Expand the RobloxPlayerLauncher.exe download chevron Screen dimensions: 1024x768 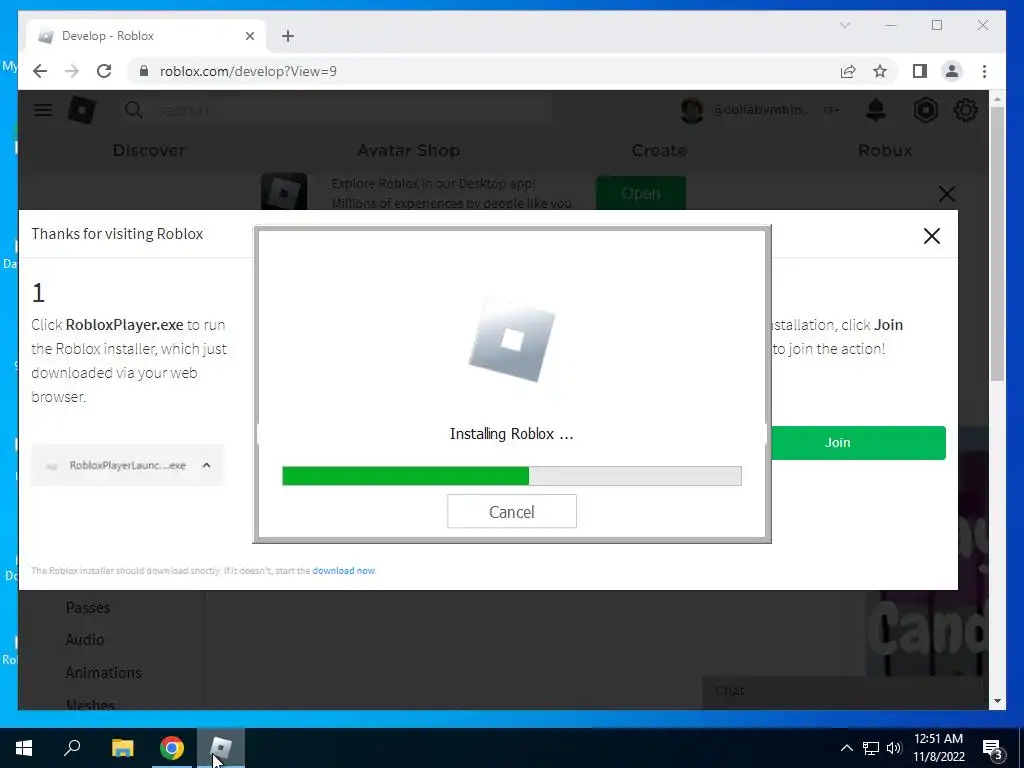click(206, 465)
